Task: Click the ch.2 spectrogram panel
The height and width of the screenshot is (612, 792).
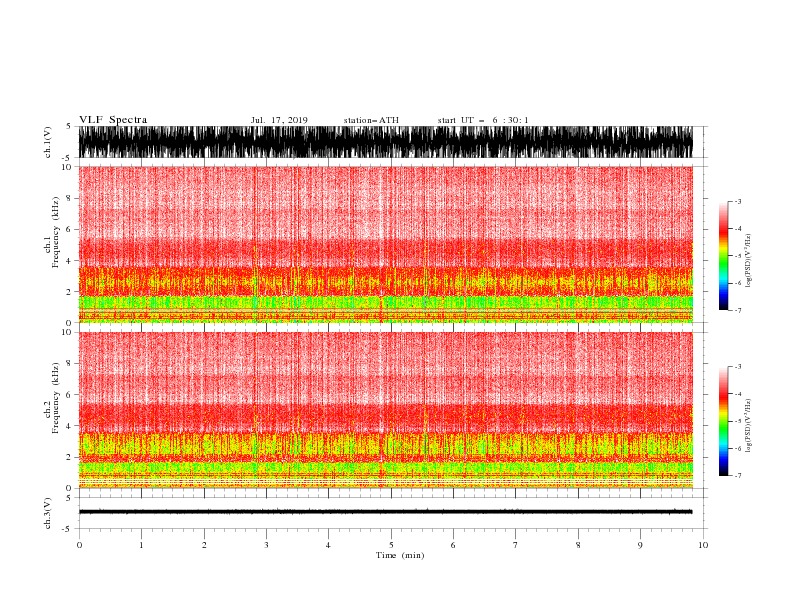Action: tap(385, 410)
